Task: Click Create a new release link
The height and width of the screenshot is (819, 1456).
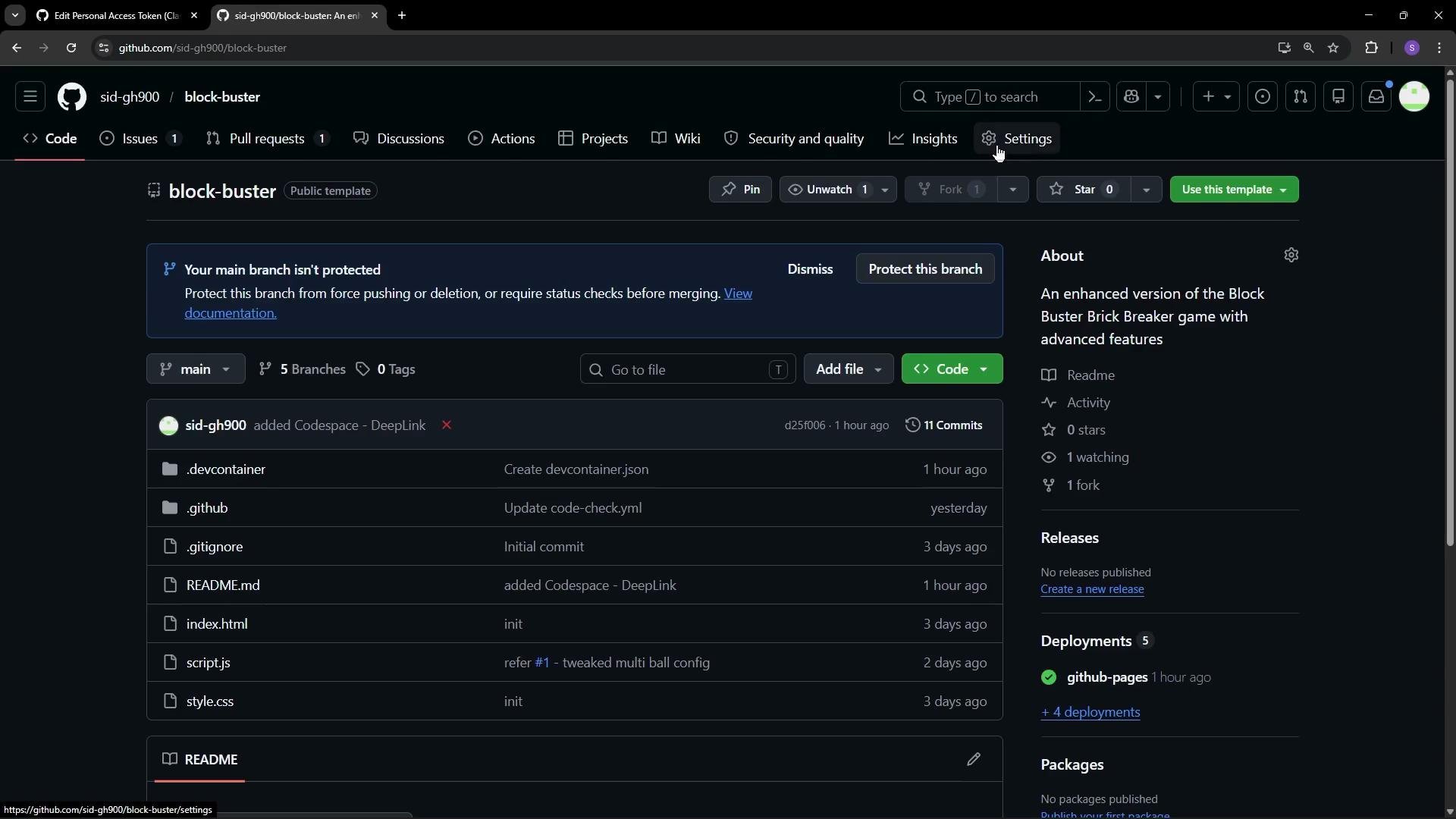Action: point(1092,589)
